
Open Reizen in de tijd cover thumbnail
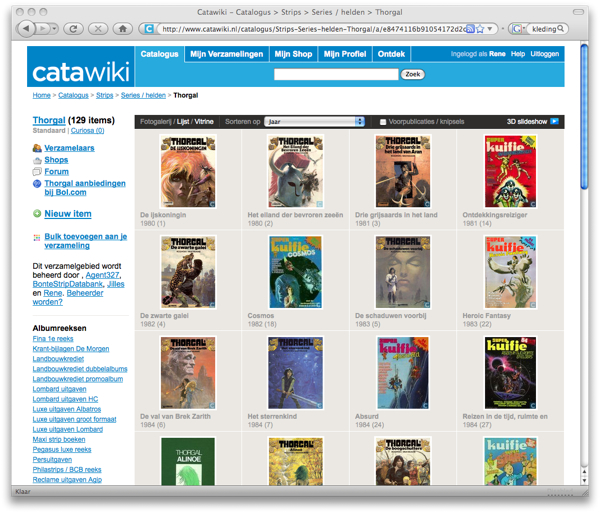[x=510, y=373]
